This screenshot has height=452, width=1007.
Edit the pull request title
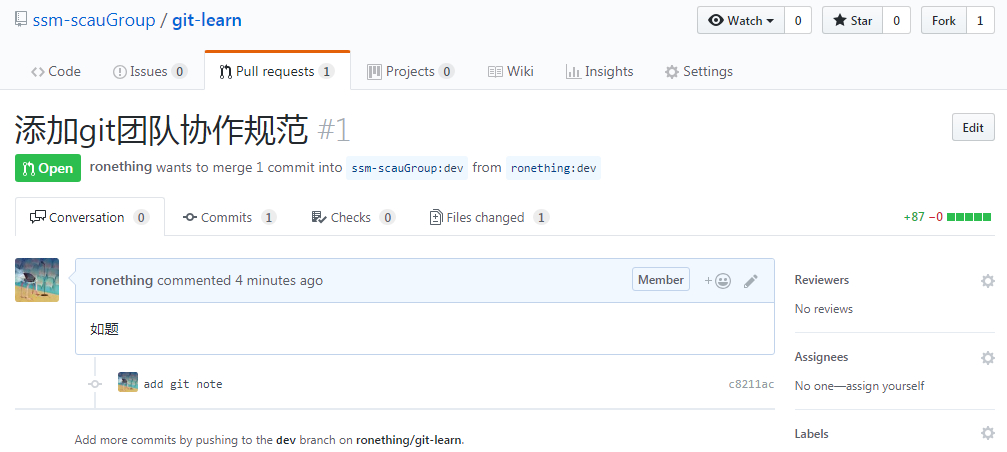click(973, 127)
